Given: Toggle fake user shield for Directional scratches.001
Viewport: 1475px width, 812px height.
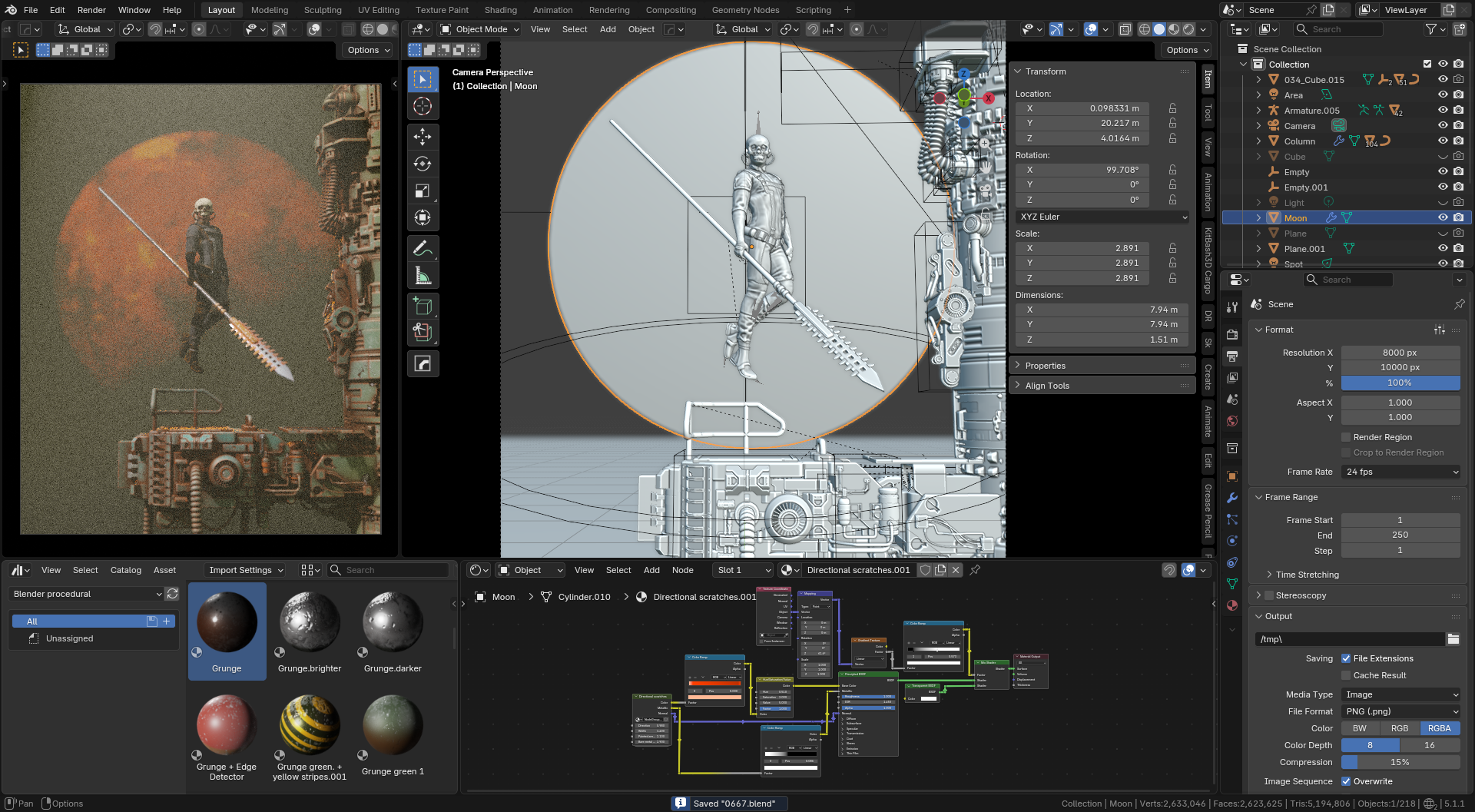Looking at the screenshot, I should click(x=926, y=570).
